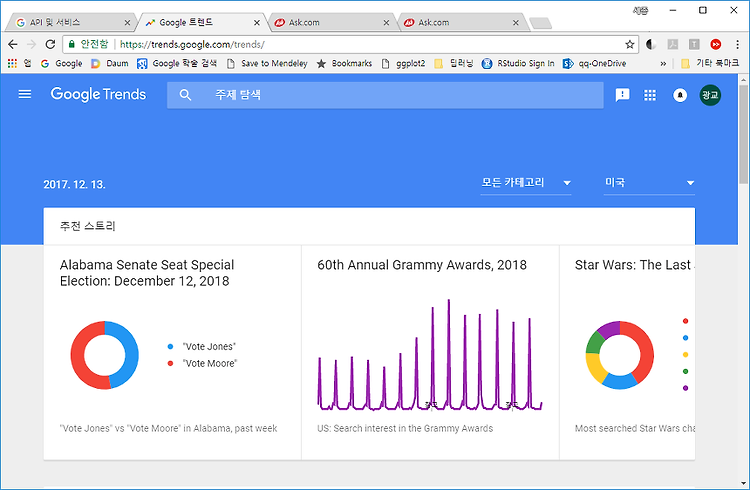Click the "Vote Moore" legend label
Image resolution: width=750 pixels, height=490 pixels.
pyautogui.click(x=210, y=363)
